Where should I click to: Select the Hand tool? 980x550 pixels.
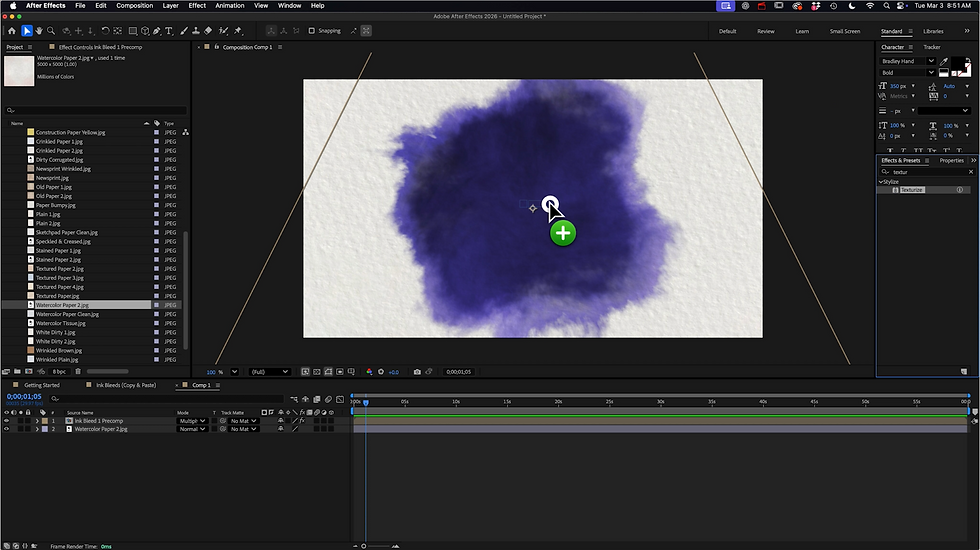[x=39, y=31]
